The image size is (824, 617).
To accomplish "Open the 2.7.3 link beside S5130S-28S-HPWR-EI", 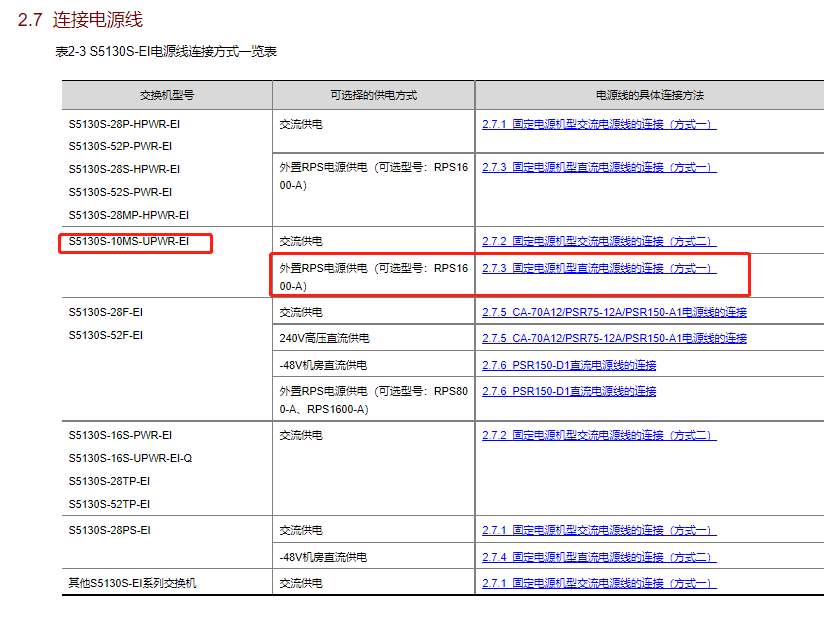I will (599, 168).
